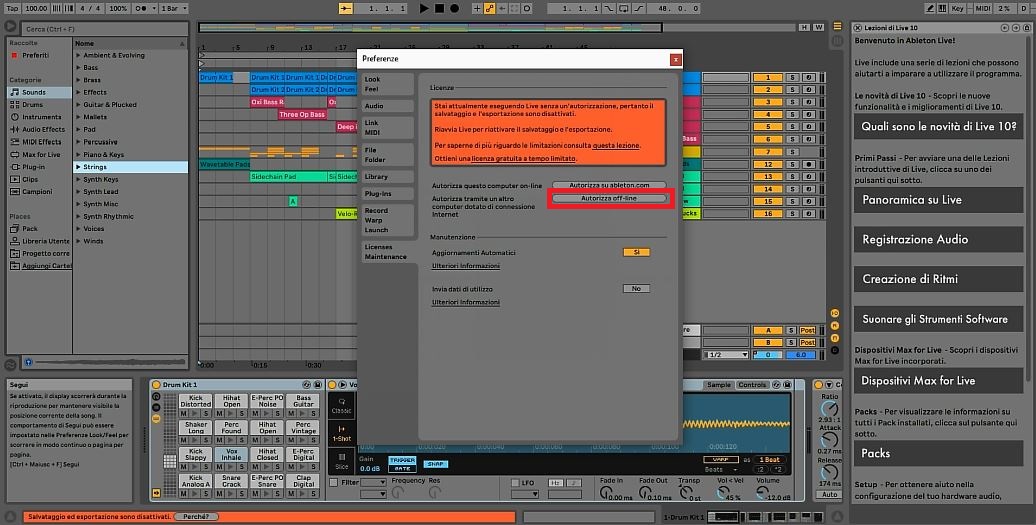The width and height of the screenshot is (1036, 525).
Task: Start playback with the Play button
Action: (424, 9)
